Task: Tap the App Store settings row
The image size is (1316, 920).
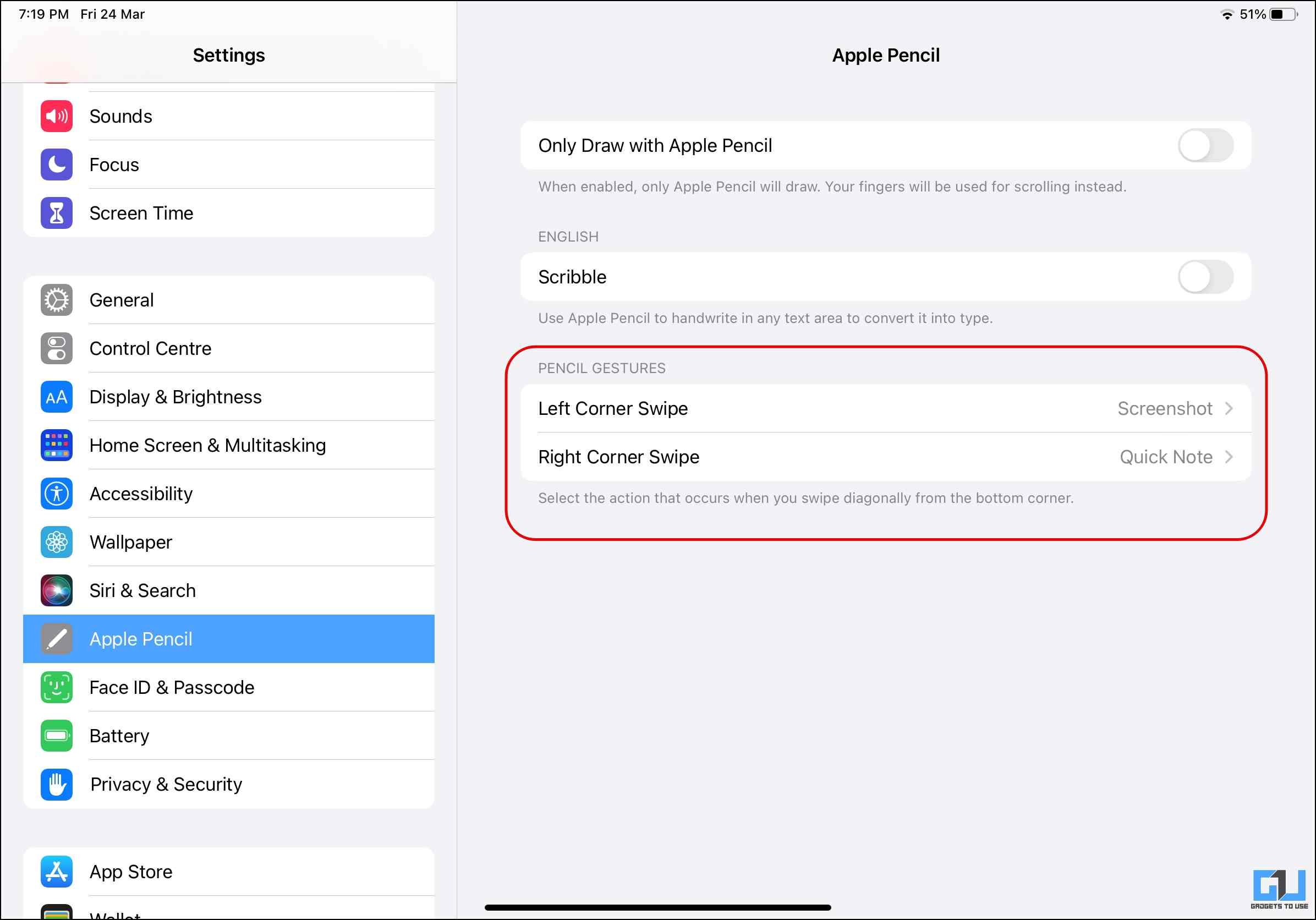Action: (x=131, y=872)
